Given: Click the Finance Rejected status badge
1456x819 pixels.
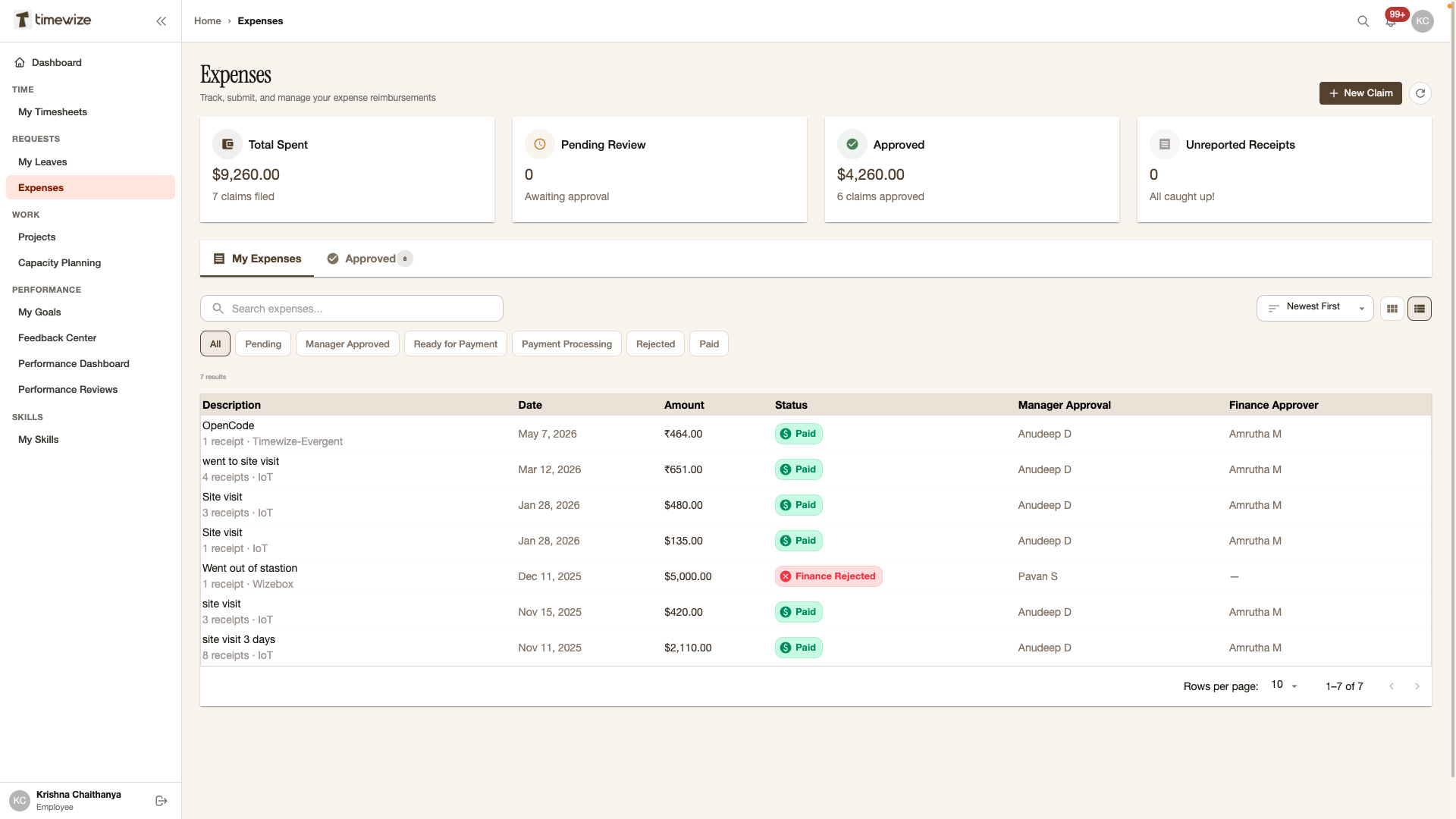Looking at the screenshot, I should coord(828,576).
